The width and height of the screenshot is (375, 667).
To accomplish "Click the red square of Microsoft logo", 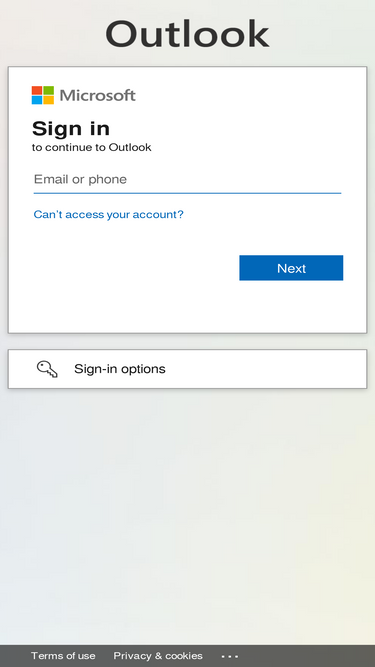I will tap(37, 90).
